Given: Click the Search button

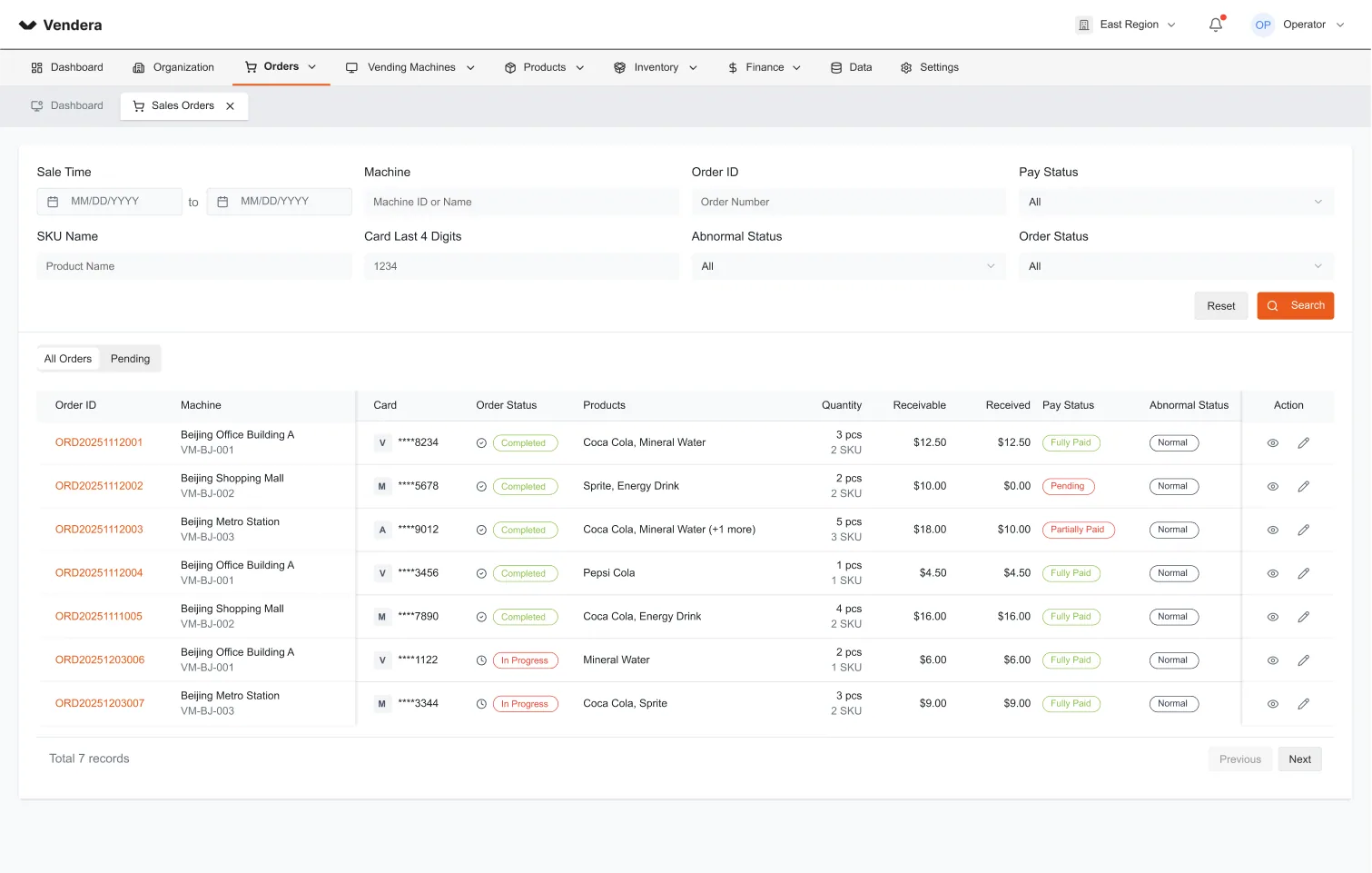Looking at the screenshot, I should [x=1295, y=306].
